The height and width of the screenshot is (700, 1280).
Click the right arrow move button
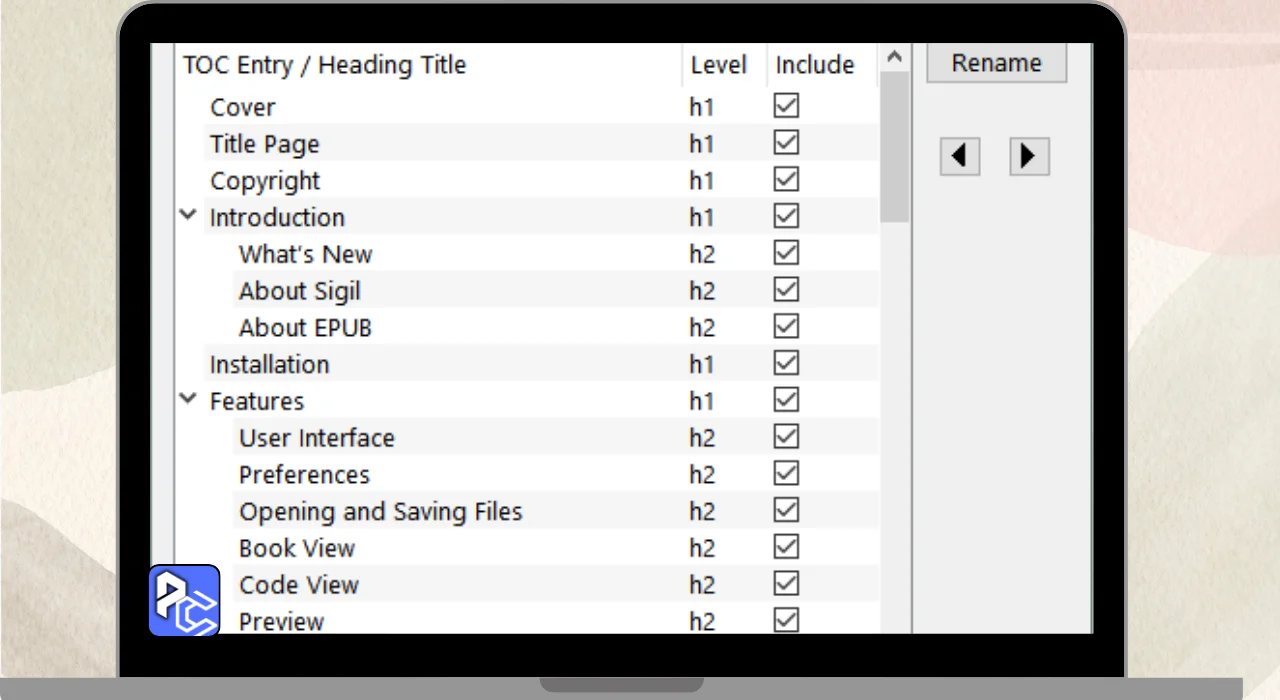[1028, 157]
